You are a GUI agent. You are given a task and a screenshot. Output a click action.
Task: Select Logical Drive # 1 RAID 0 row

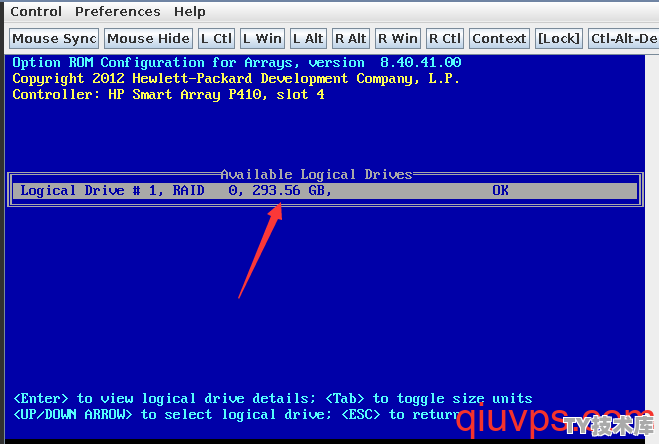325,190
